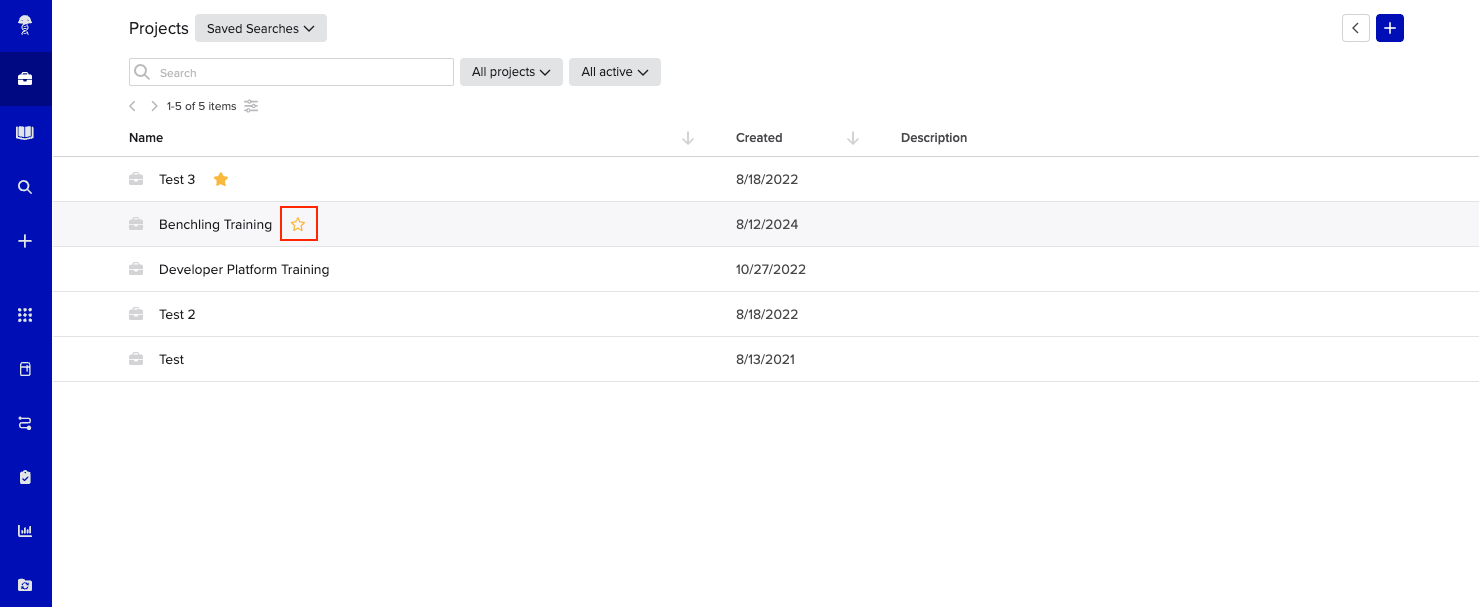Viewport: 1479px width, 607px height.
Task: Open the Test 2 project
Action: (177, 314)
